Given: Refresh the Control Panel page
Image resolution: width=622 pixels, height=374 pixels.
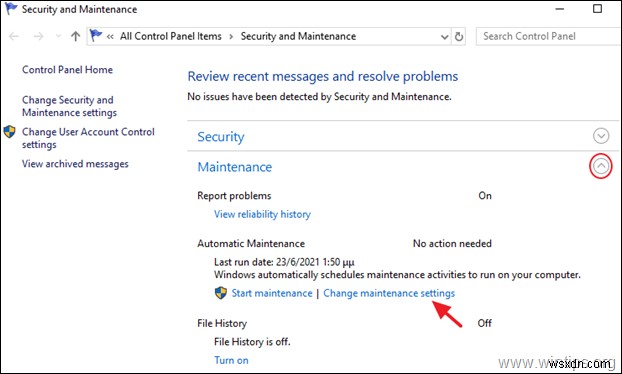Looking at the screenshot, I should point(459,37).
